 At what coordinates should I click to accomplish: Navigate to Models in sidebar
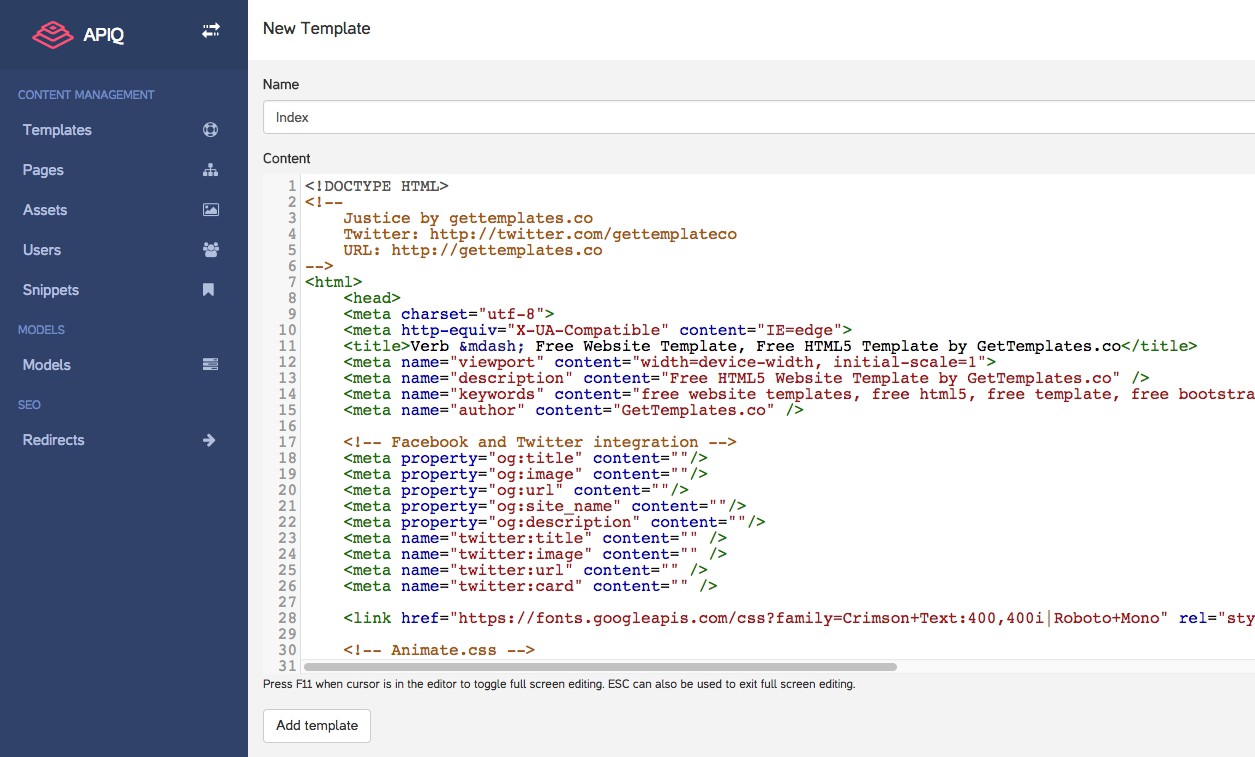[47, 365]
